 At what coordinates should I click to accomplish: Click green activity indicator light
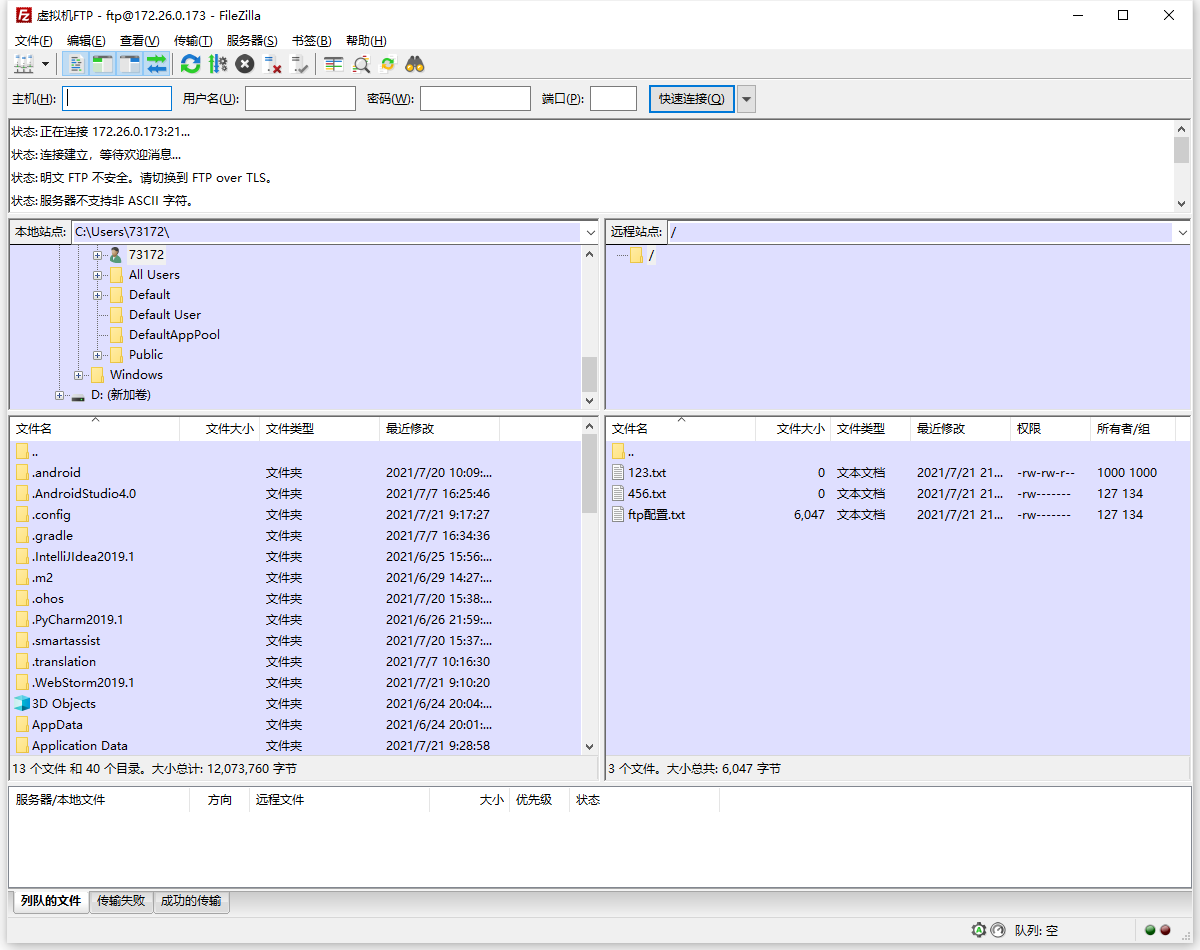(1150, 930)
